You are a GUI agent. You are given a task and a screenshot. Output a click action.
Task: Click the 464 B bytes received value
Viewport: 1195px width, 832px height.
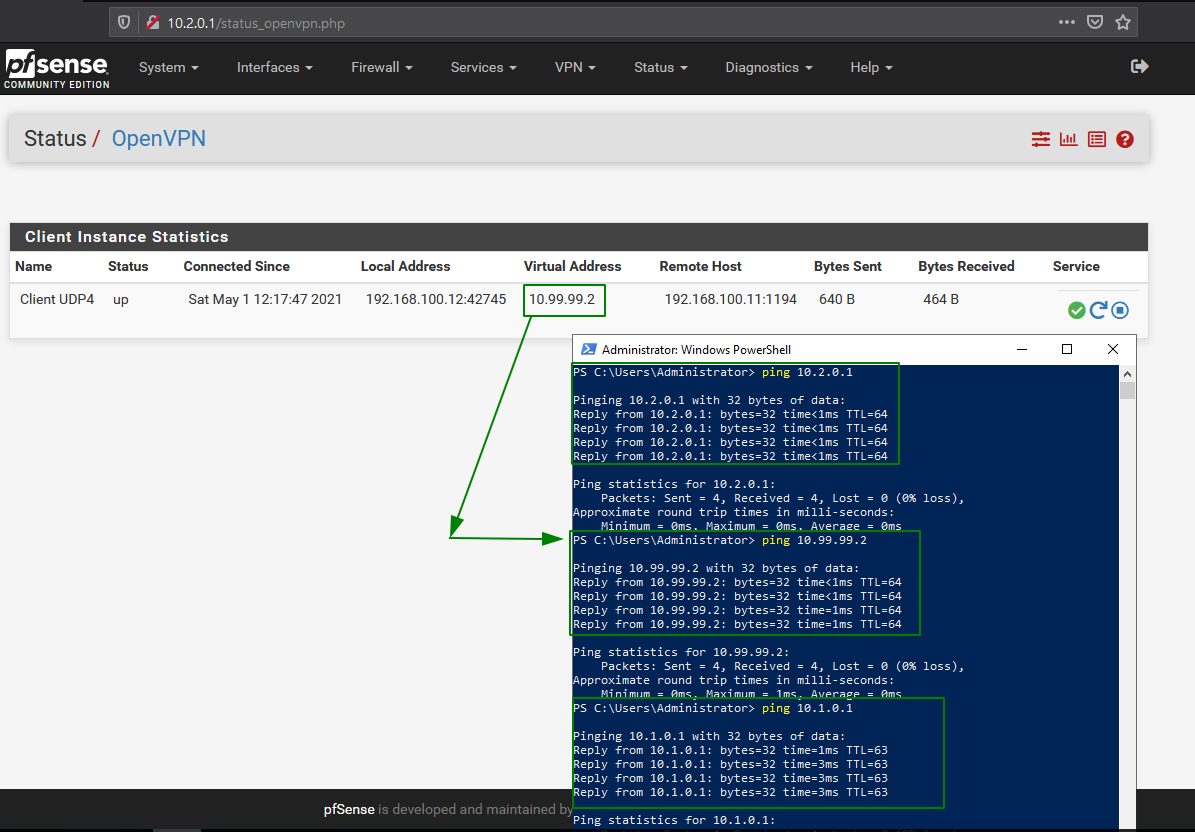pos(941,299)
